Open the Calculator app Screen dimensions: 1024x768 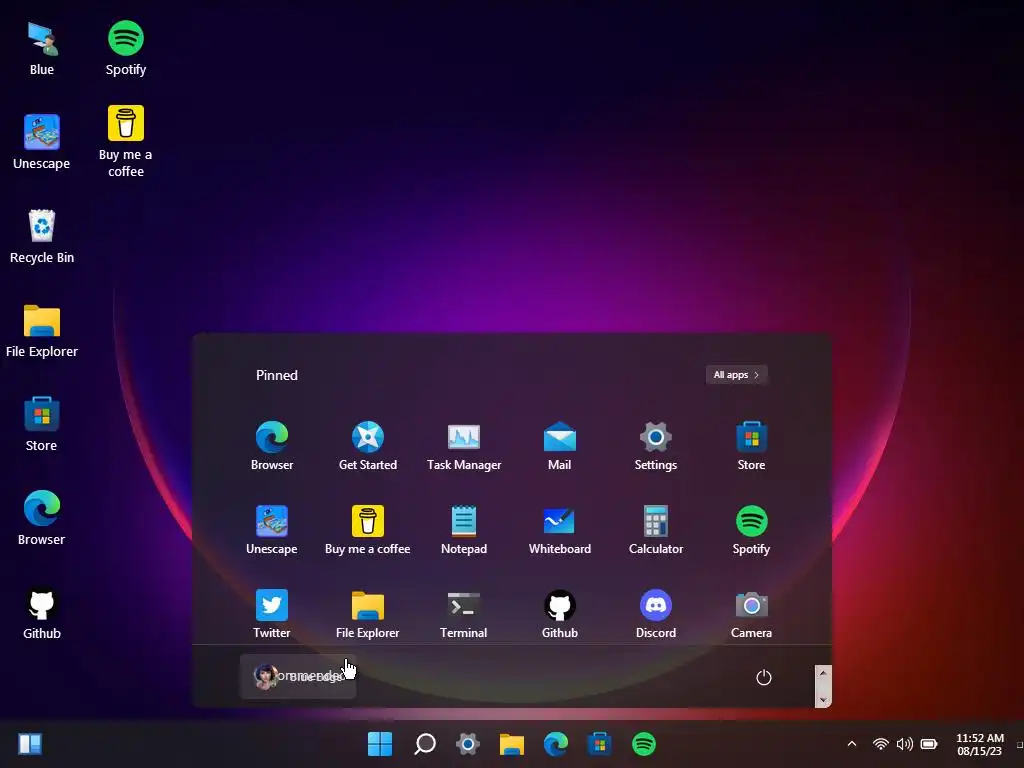[656, 530]
